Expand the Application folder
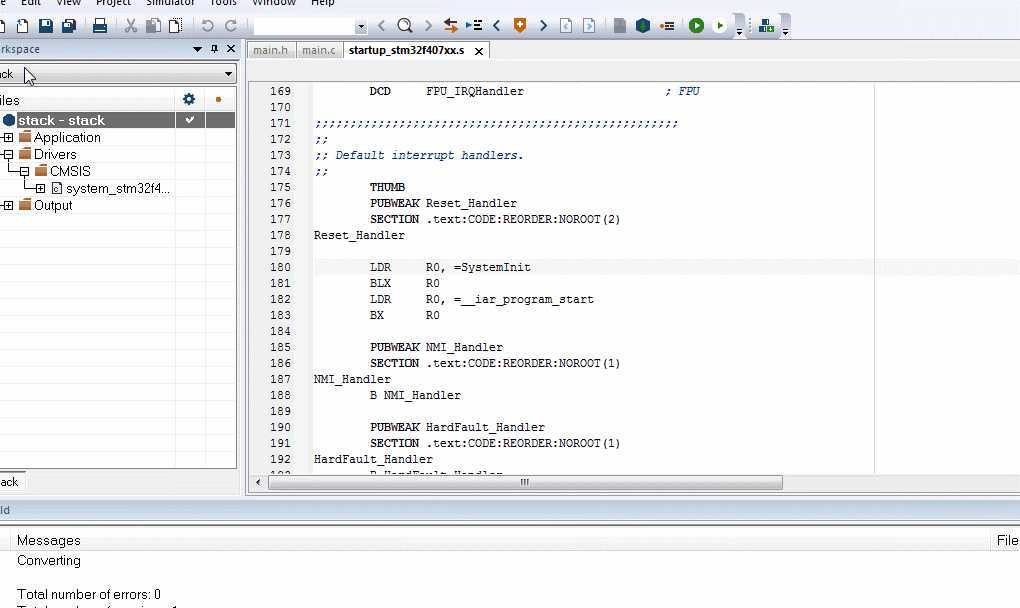 click(x=8, y=137)
